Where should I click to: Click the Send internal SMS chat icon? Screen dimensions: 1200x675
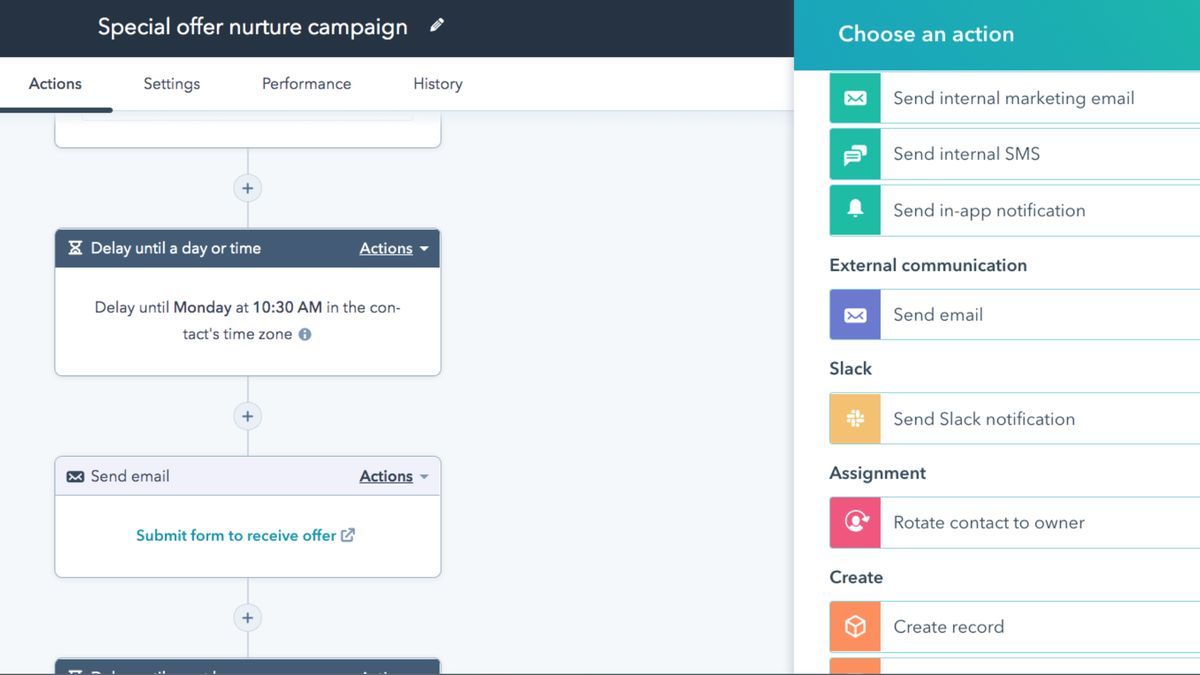[x=855, y=155]
